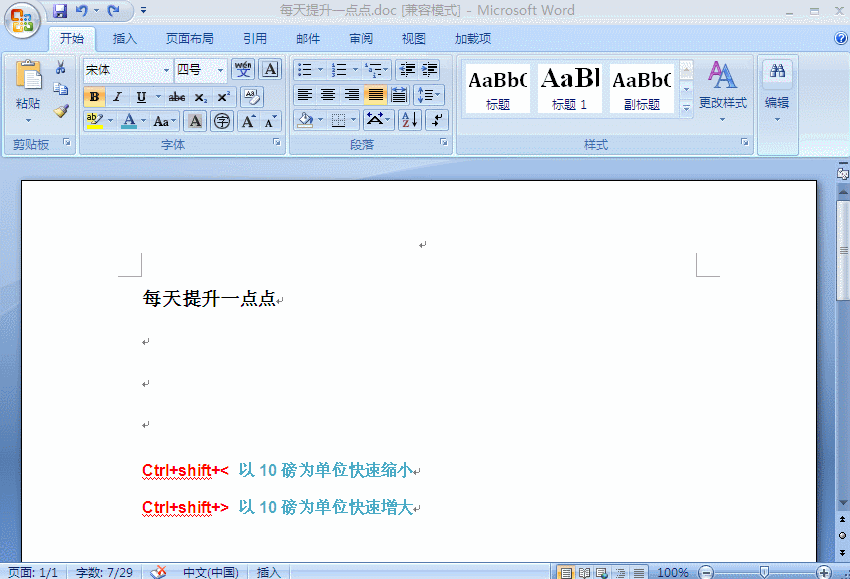
Task: Switch to the 视图 ribbon tab
Action: tap(413, 38)
